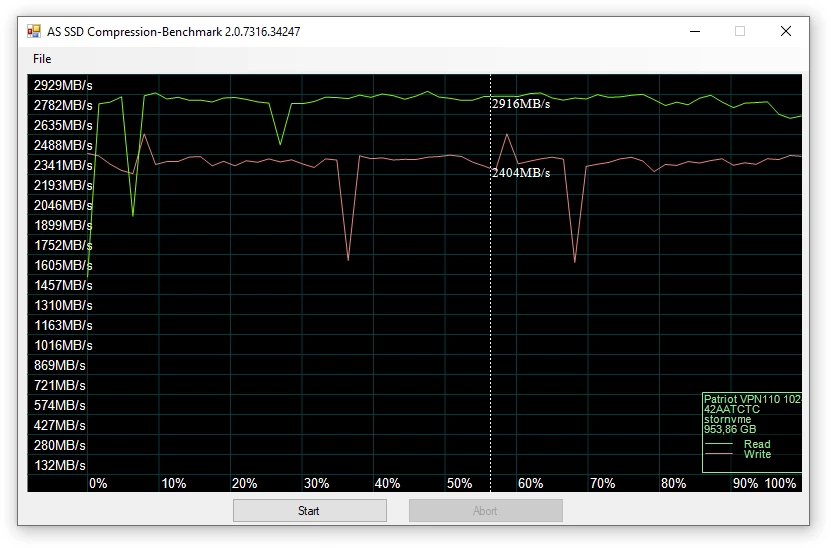831x548 pixels.
Task: Select the 427MB/s axis label
Action: (59, 425)
